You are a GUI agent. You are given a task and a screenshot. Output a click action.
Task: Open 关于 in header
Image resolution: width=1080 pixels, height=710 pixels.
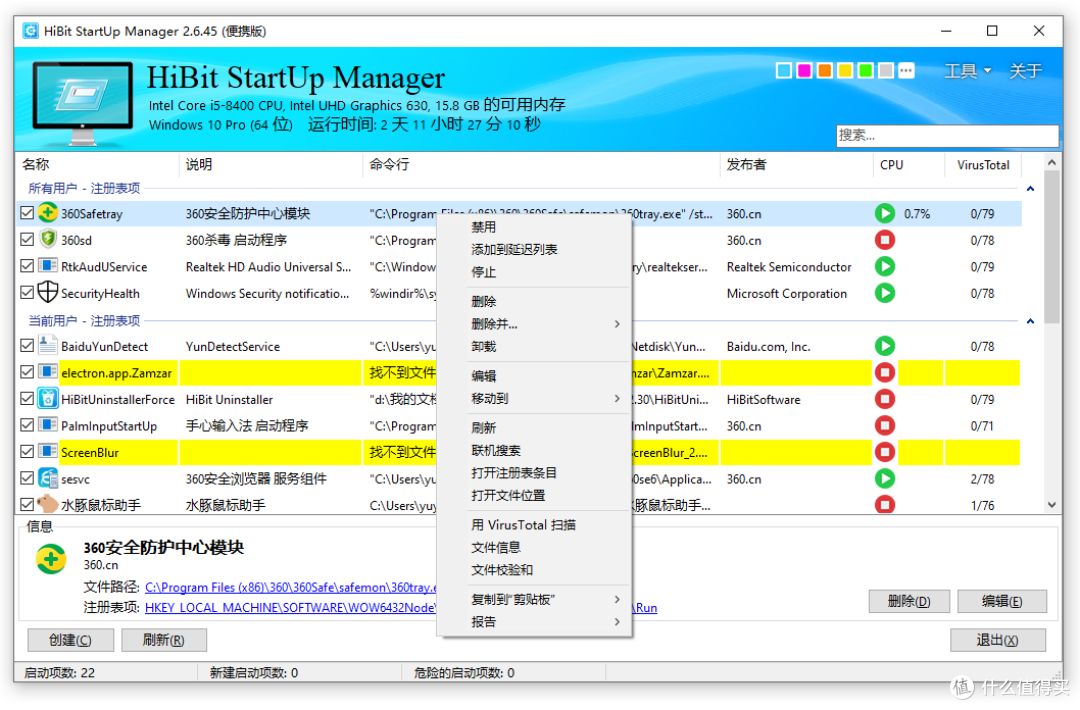1026,71
